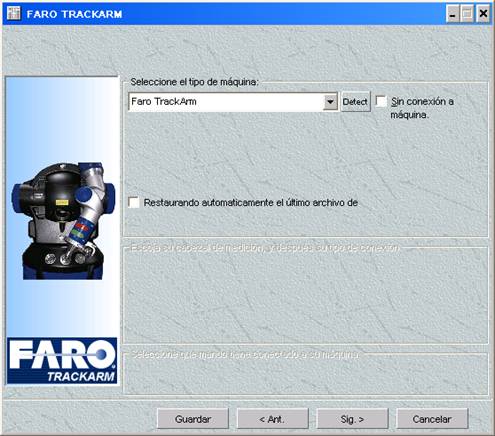The image size is (495, 436).
Task: Click the Detect button
Action: (355, 102)
